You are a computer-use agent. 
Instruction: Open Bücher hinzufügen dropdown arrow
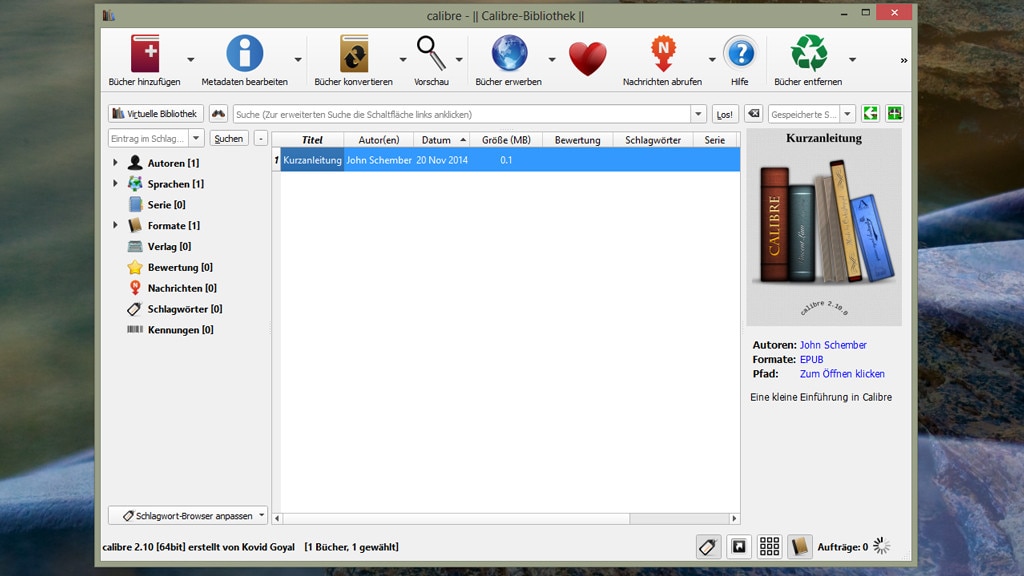point(191,59)
